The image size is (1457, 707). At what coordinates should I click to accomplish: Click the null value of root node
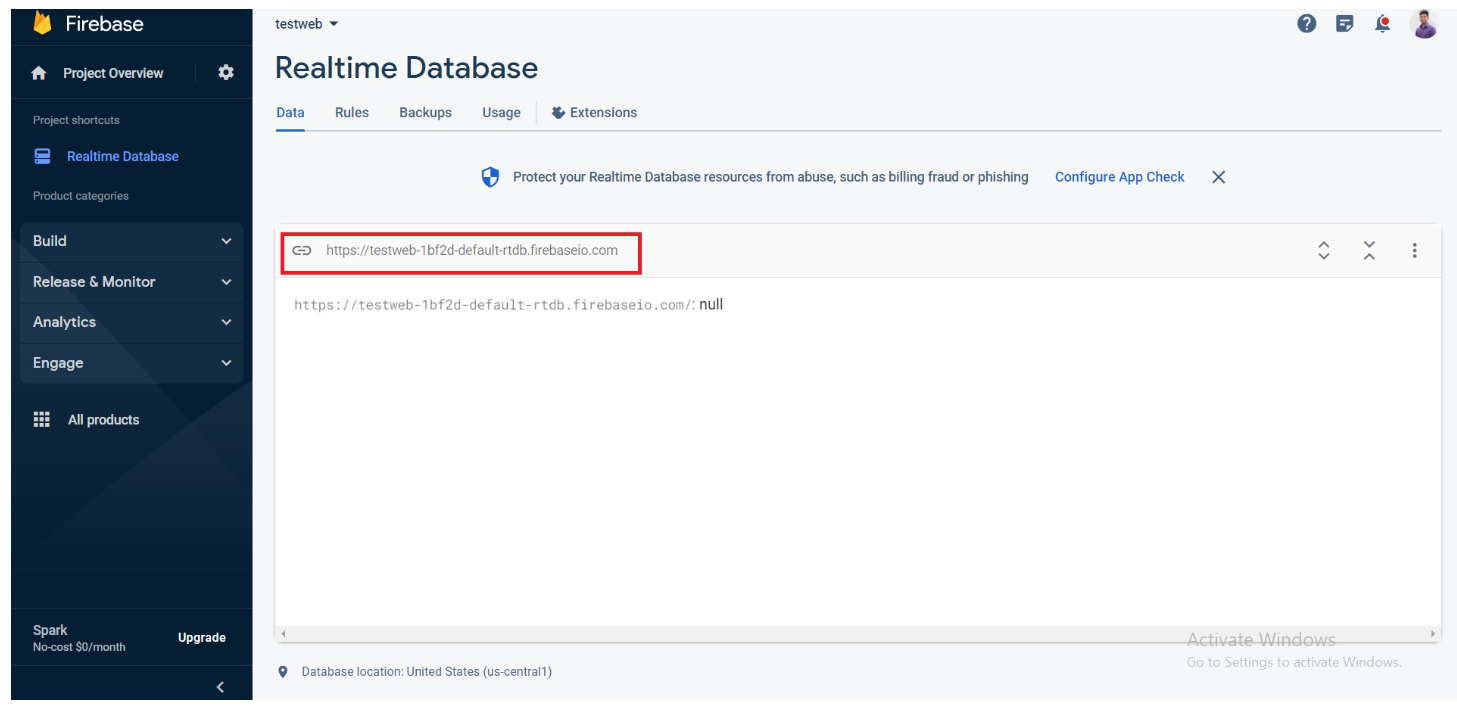pos(711,305)
